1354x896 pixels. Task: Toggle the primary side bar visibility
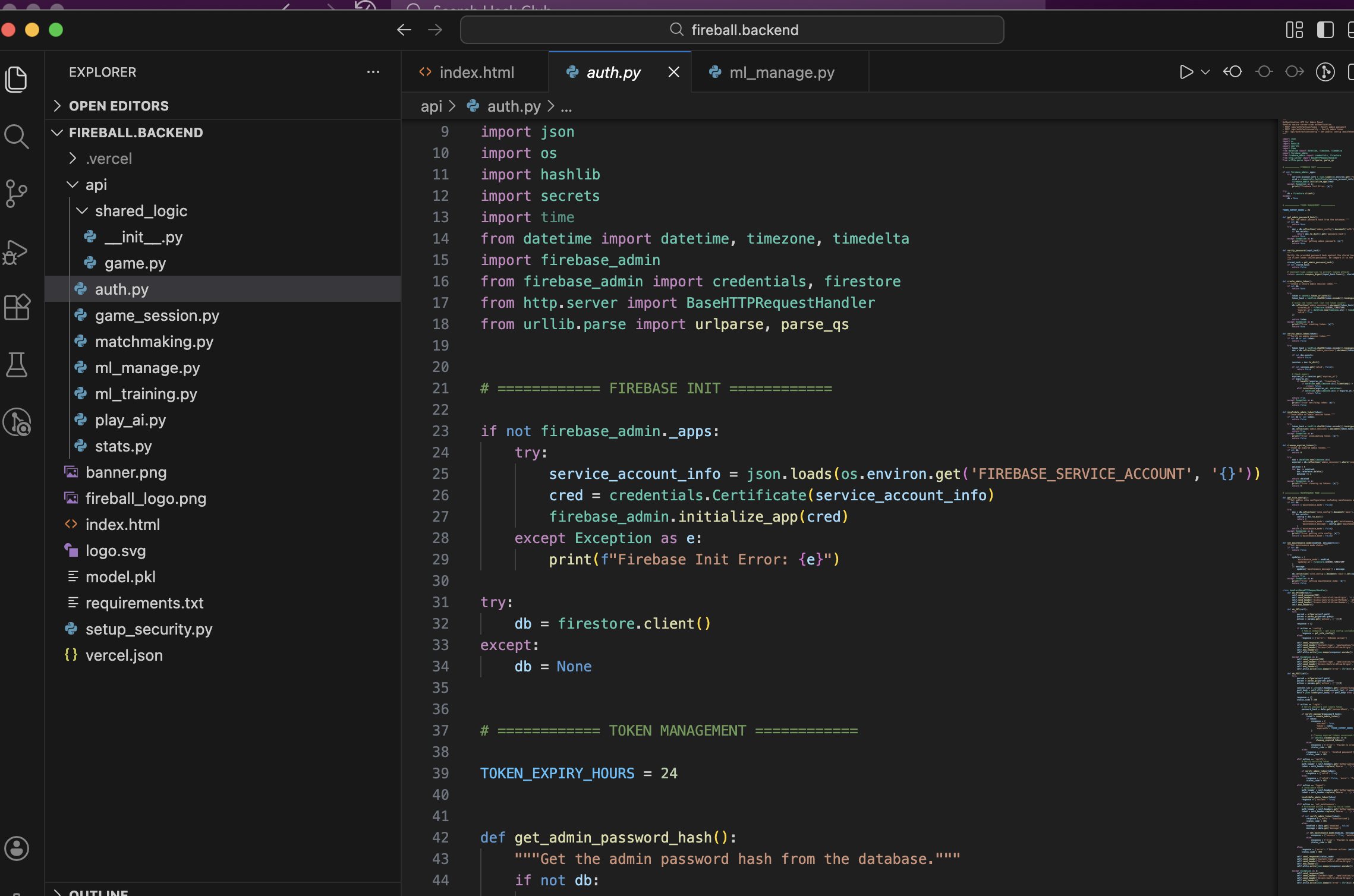[x=1325, y=30]
